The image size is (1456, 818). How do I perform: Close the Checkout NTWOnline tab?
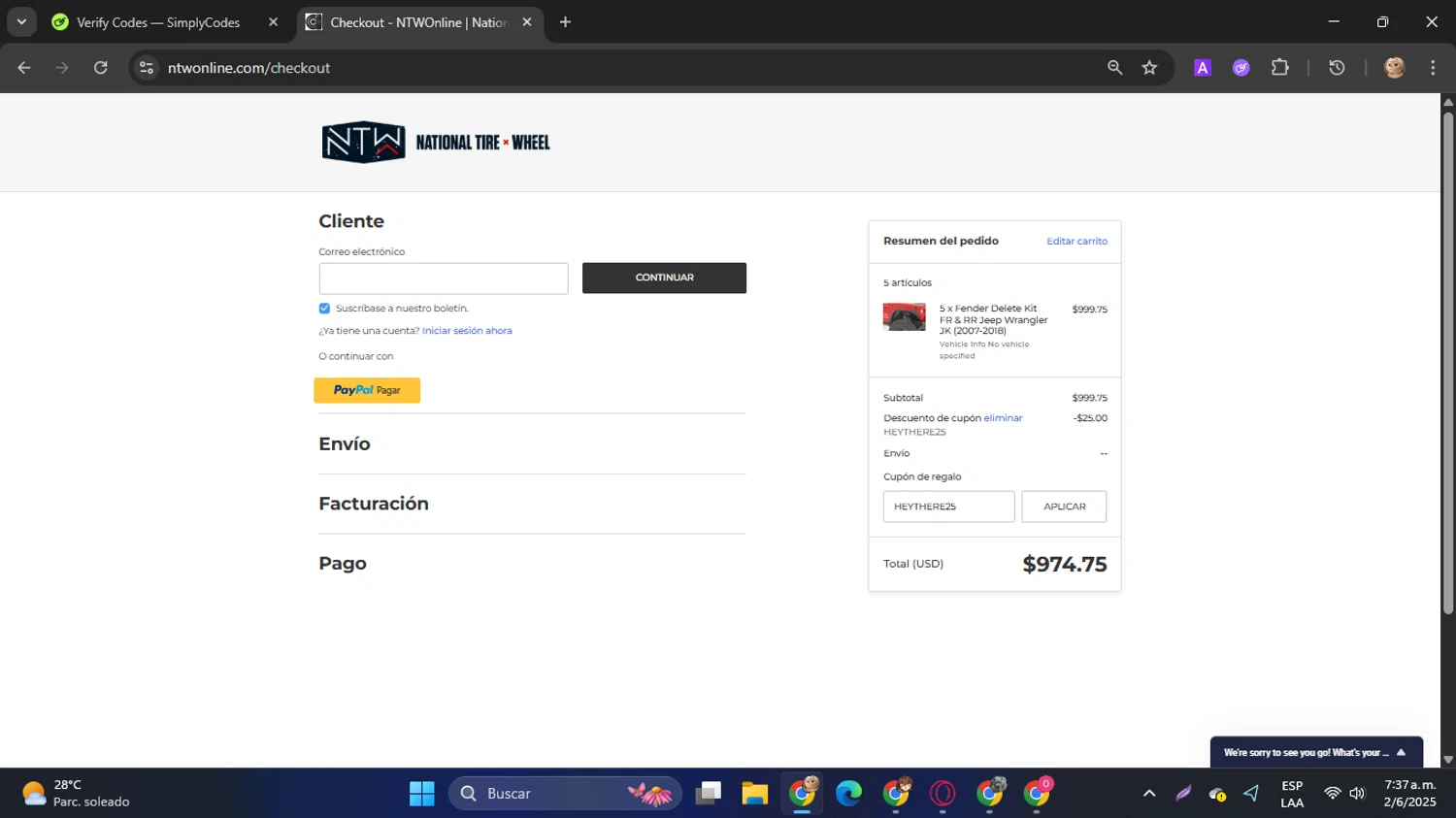pos(527,22)
